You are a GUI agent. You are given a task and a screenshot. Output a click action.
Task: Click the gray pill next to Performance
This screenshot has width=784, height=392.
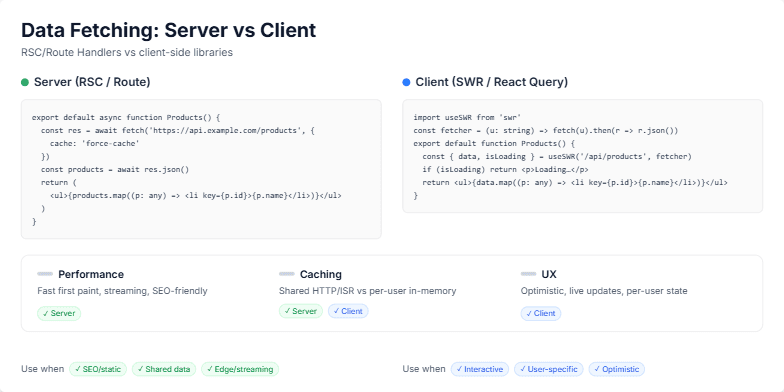coord(45,274)
